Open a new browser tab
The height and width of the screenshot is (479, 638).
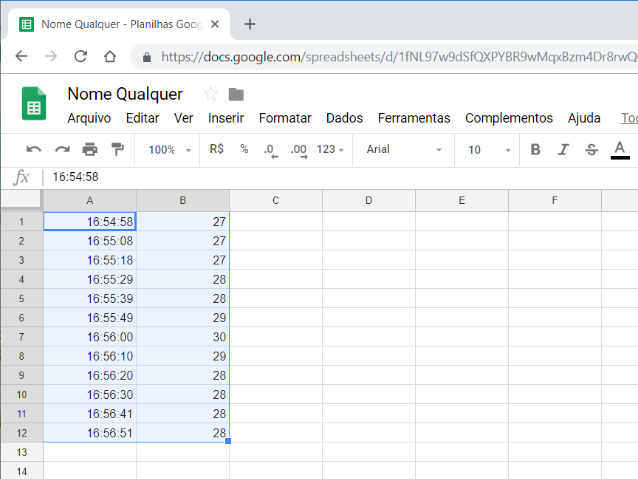[250, 24]
